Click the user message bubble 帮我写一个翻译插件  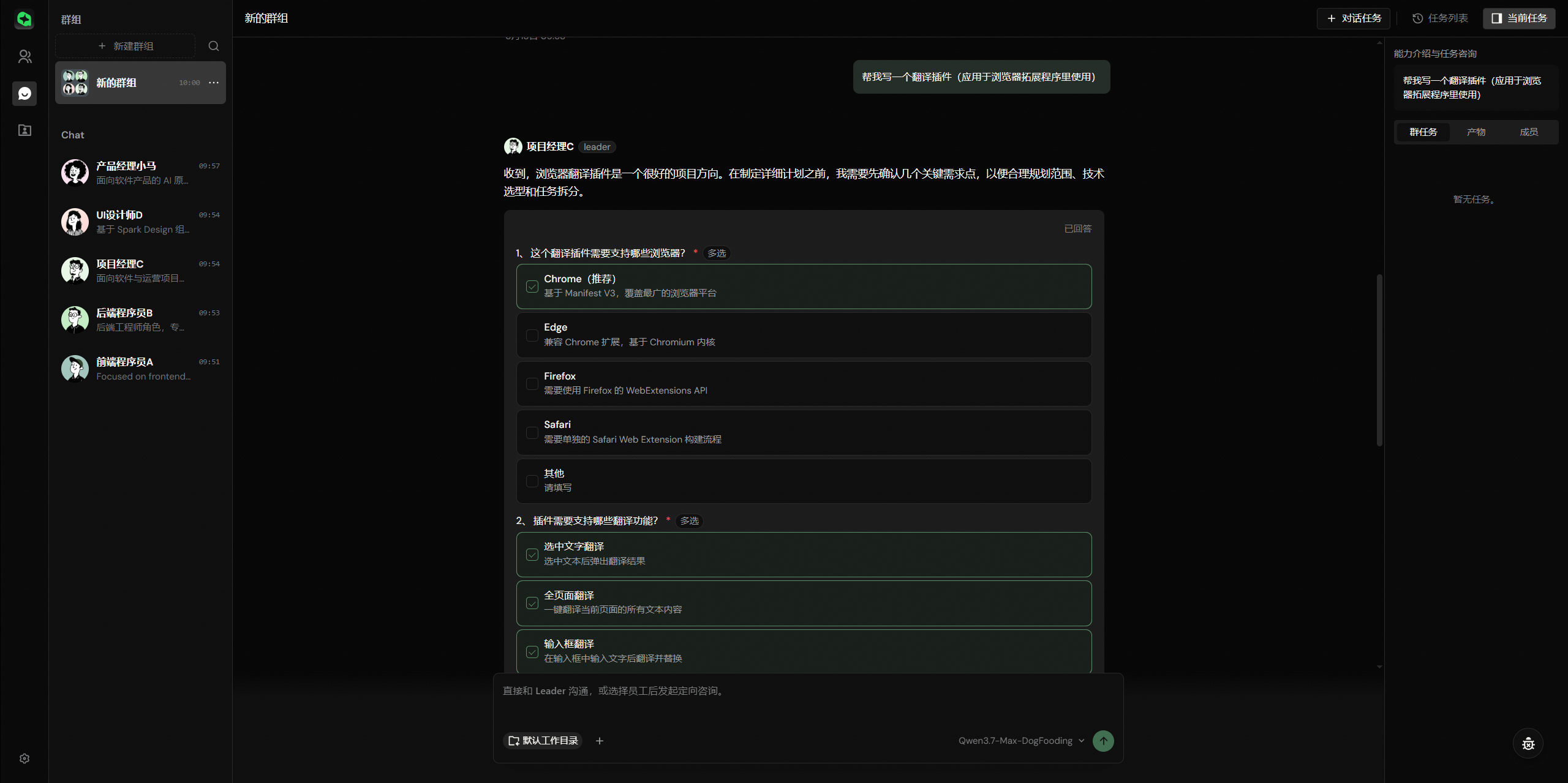[x=981, y=77]
